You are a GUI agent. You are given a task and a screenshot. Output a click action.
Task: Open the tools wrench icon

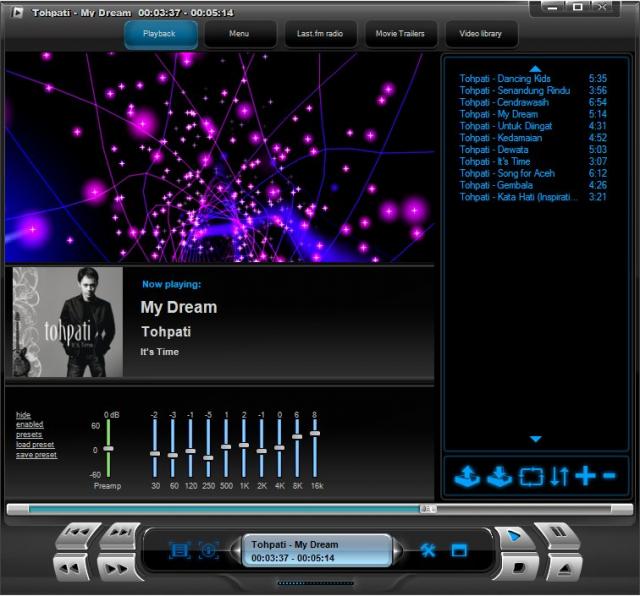click(428, 550)
